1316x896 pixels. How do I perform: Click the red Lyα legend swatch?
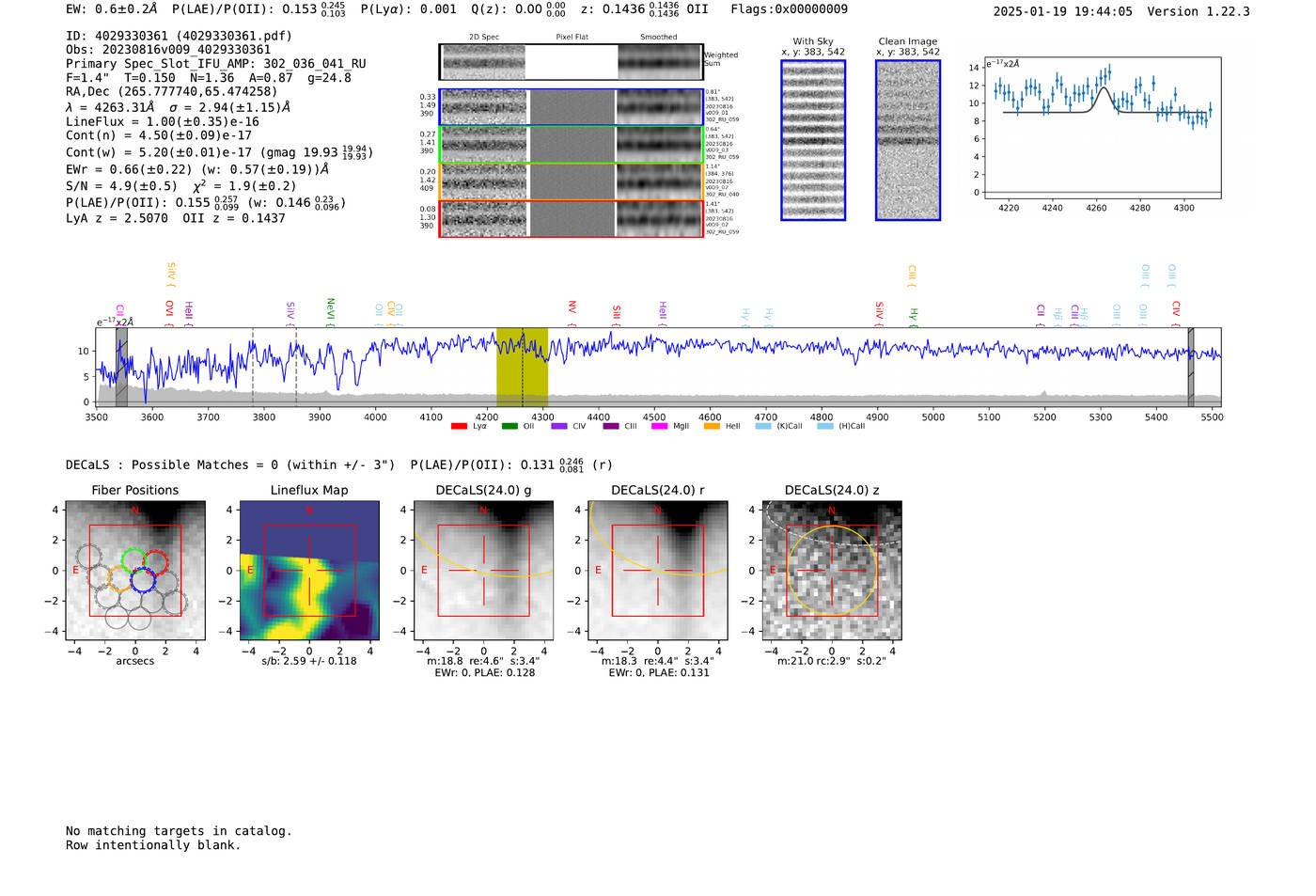click(459, 427)
